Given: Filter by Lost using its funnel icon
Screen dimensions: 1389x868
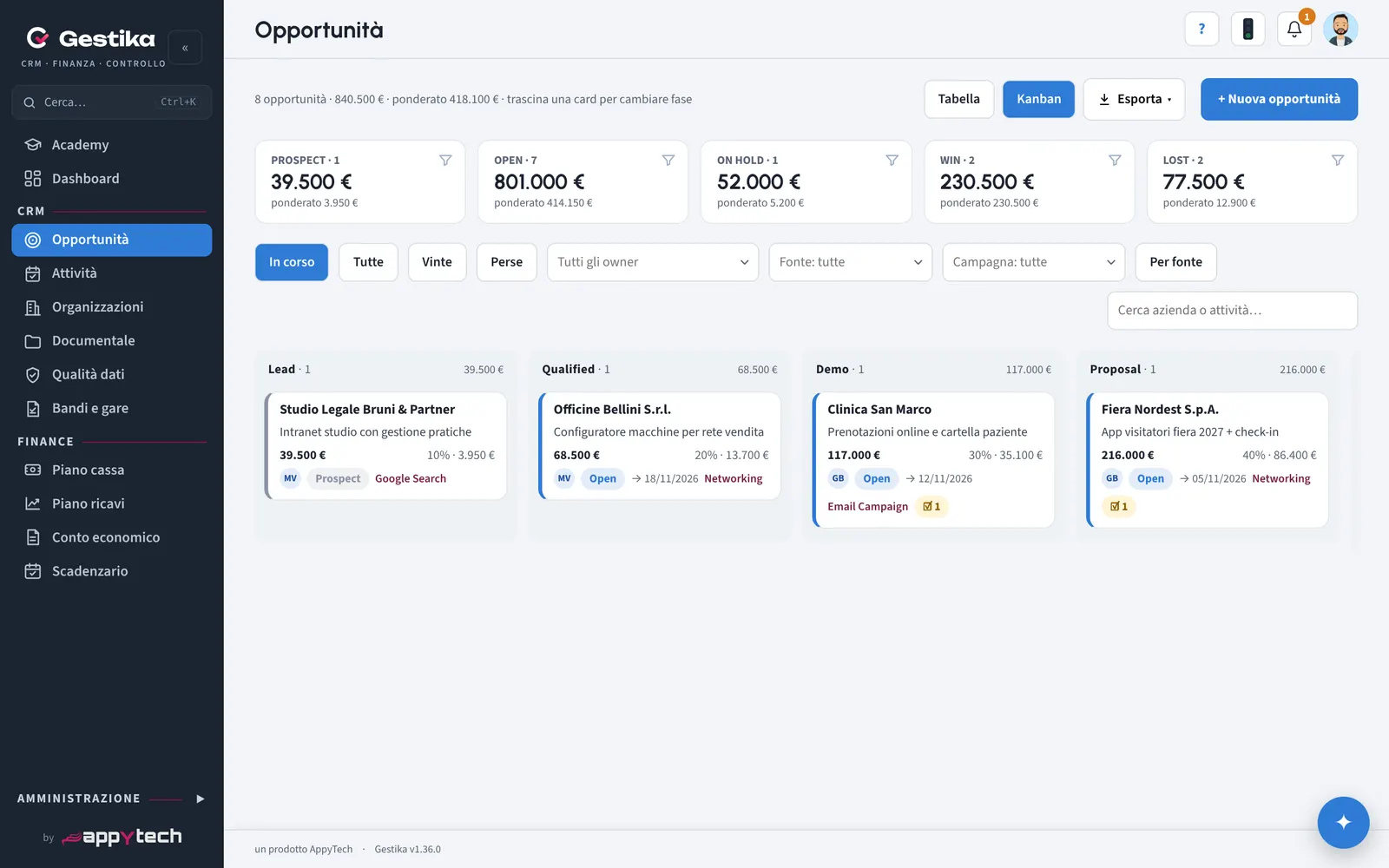Looking at the screenshot, I should coord(1338,161).
